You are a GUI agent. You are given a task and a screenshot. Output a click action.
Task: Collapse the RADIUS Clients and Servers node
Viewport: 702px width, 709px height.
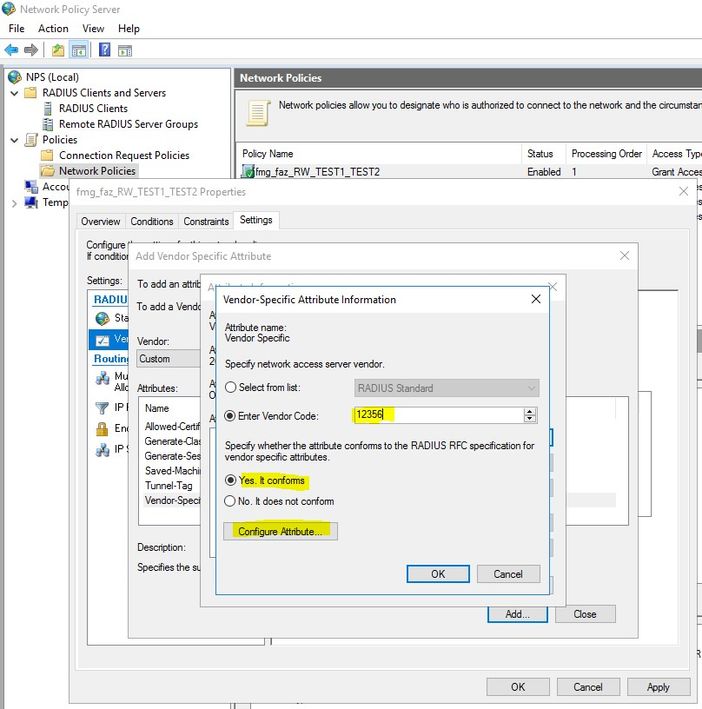point(14,93)
